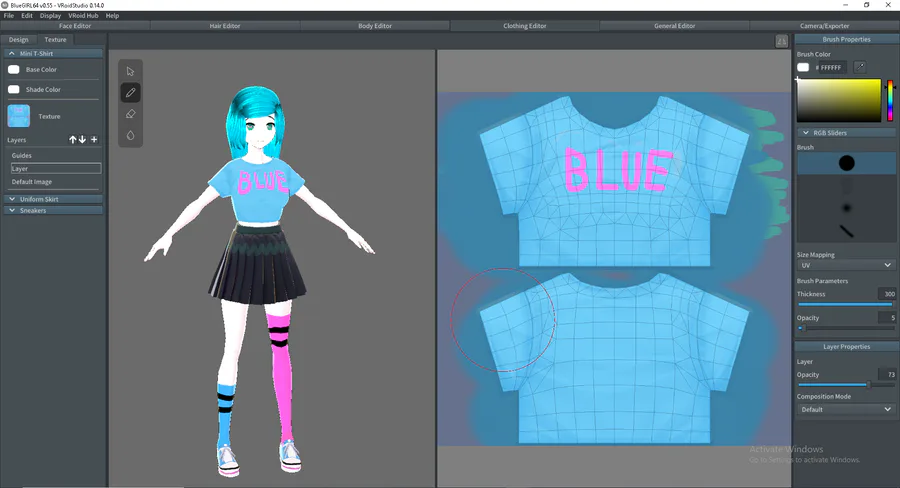
Task: Click the layer Opacity slider
Action: [845, 385]
